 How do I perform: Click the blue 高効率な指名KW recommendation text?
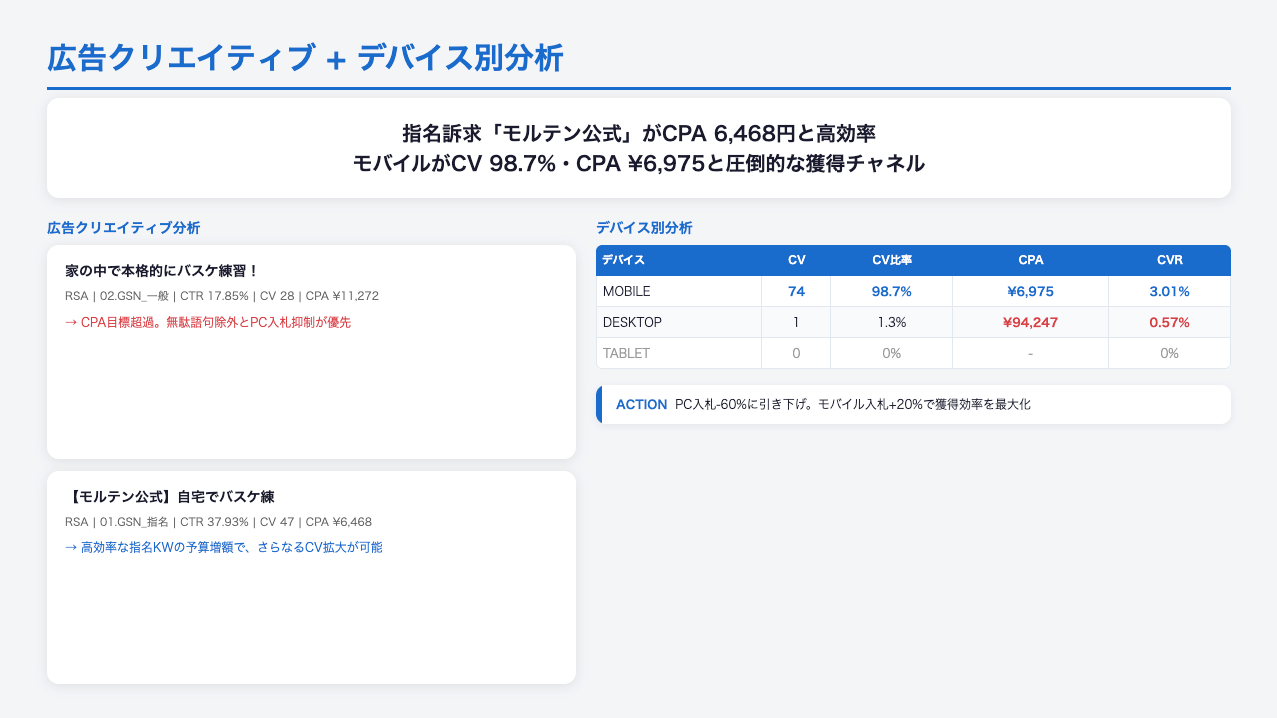point(224,547)
